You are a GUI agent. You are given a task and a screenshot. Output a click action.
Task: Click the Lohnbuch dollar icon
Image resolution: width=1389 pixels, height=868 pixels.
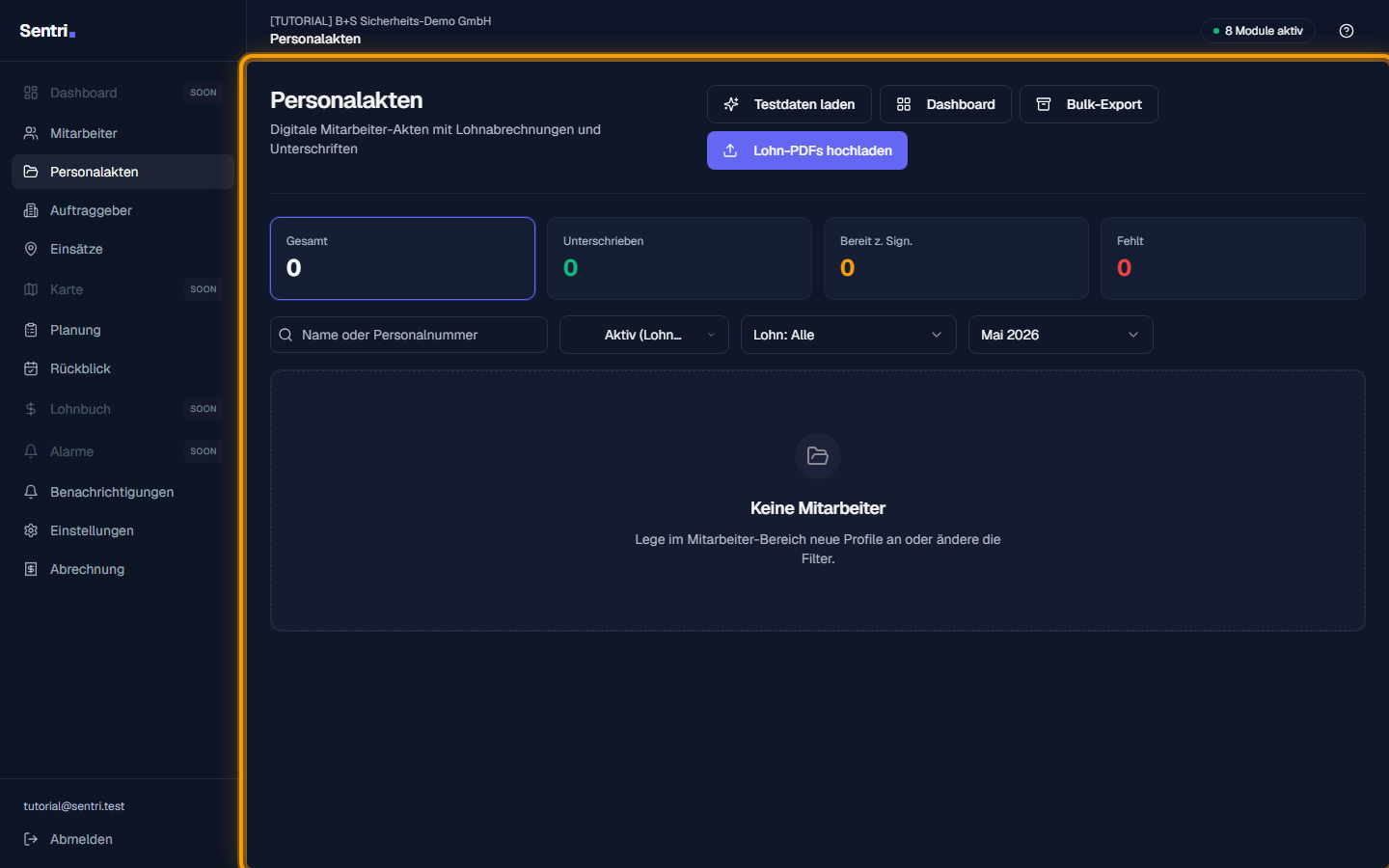[x=31, y=409]
